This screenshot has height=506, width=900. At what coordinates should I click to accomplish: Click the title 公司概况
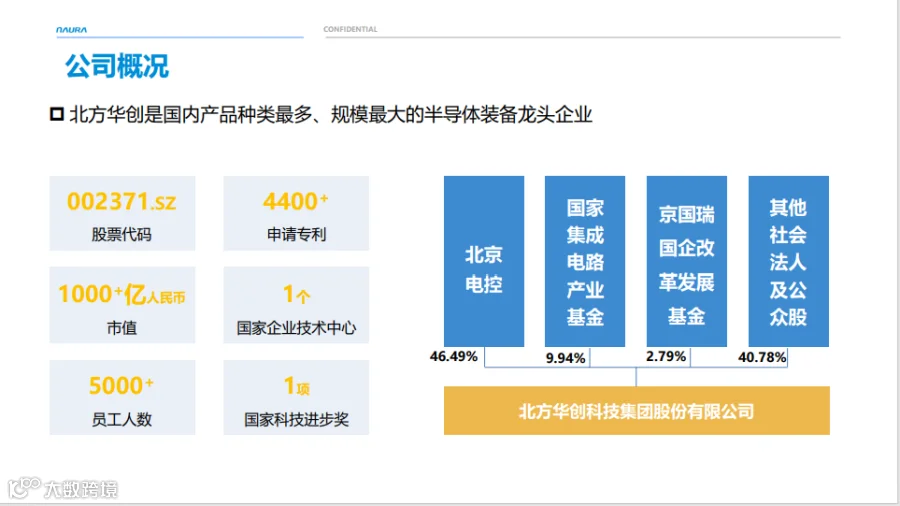[x=117, y=66]
